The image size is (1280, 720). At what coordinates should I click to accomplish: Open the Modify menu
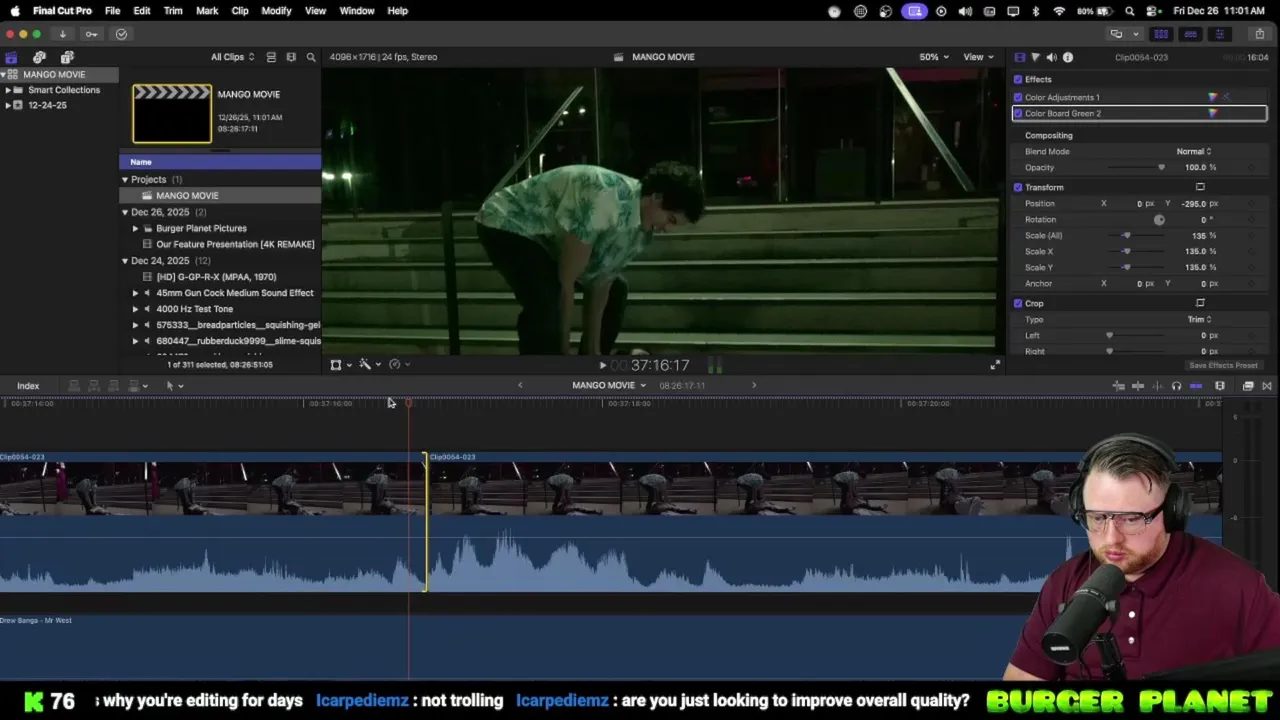276,11
